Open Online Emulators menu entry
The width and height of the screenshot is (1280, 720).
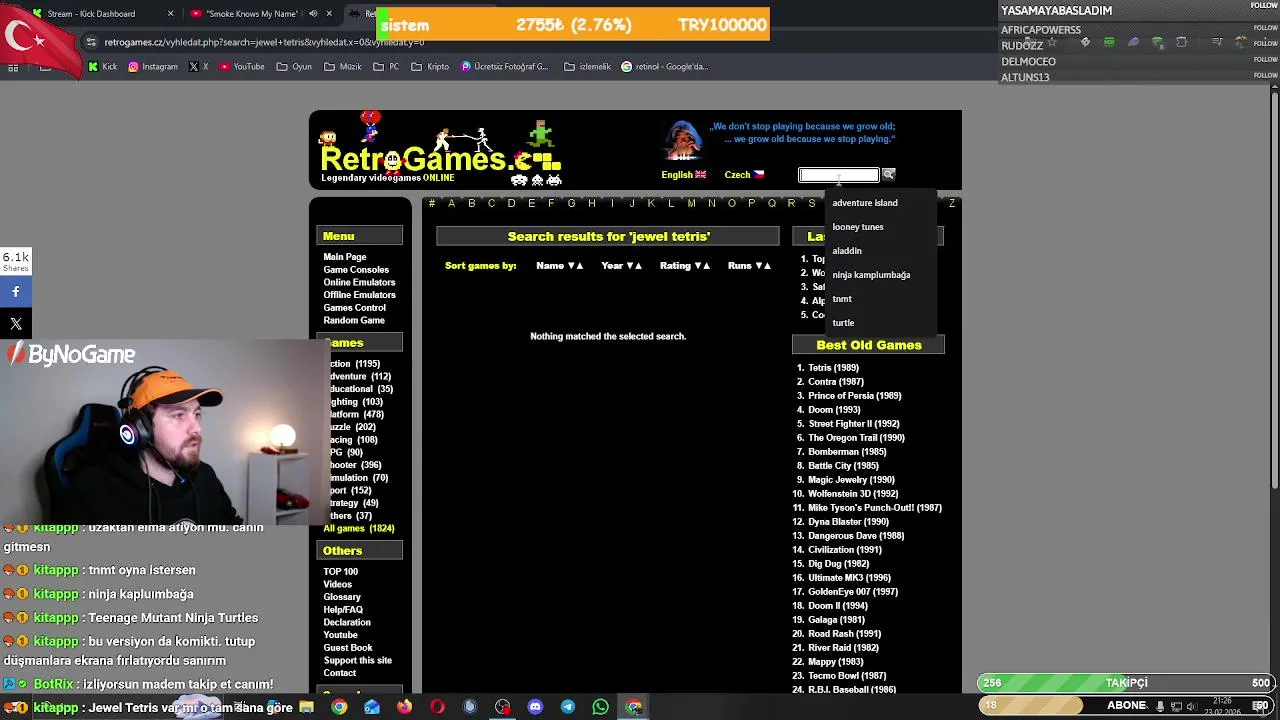(x=359, y=283)
